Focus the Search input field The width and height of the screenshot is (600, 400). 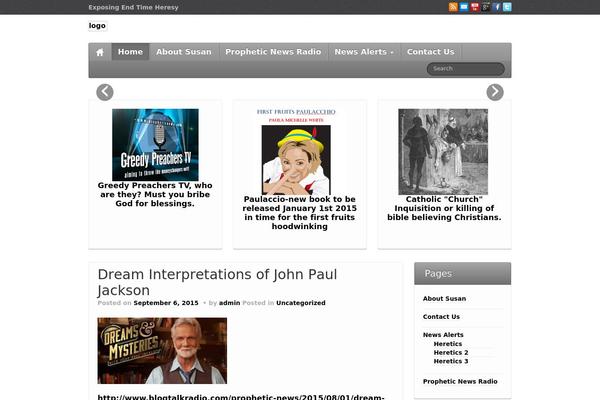tap(466, 69)
